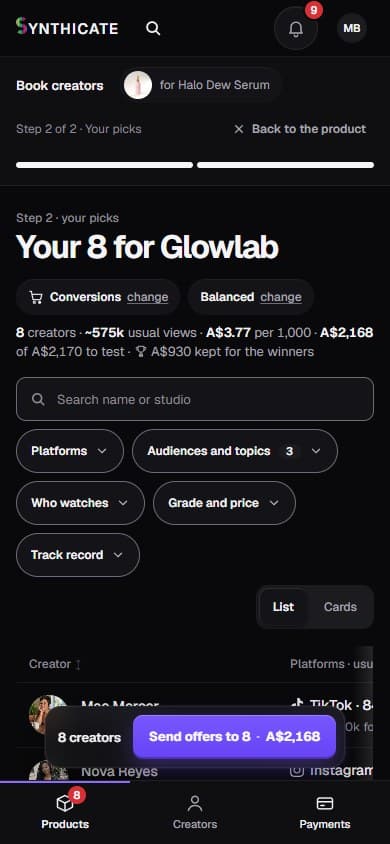Open MB profile avatar menu
Viewport: 390px width, 844px height.
pyautogui.click(x=352, y=28)
